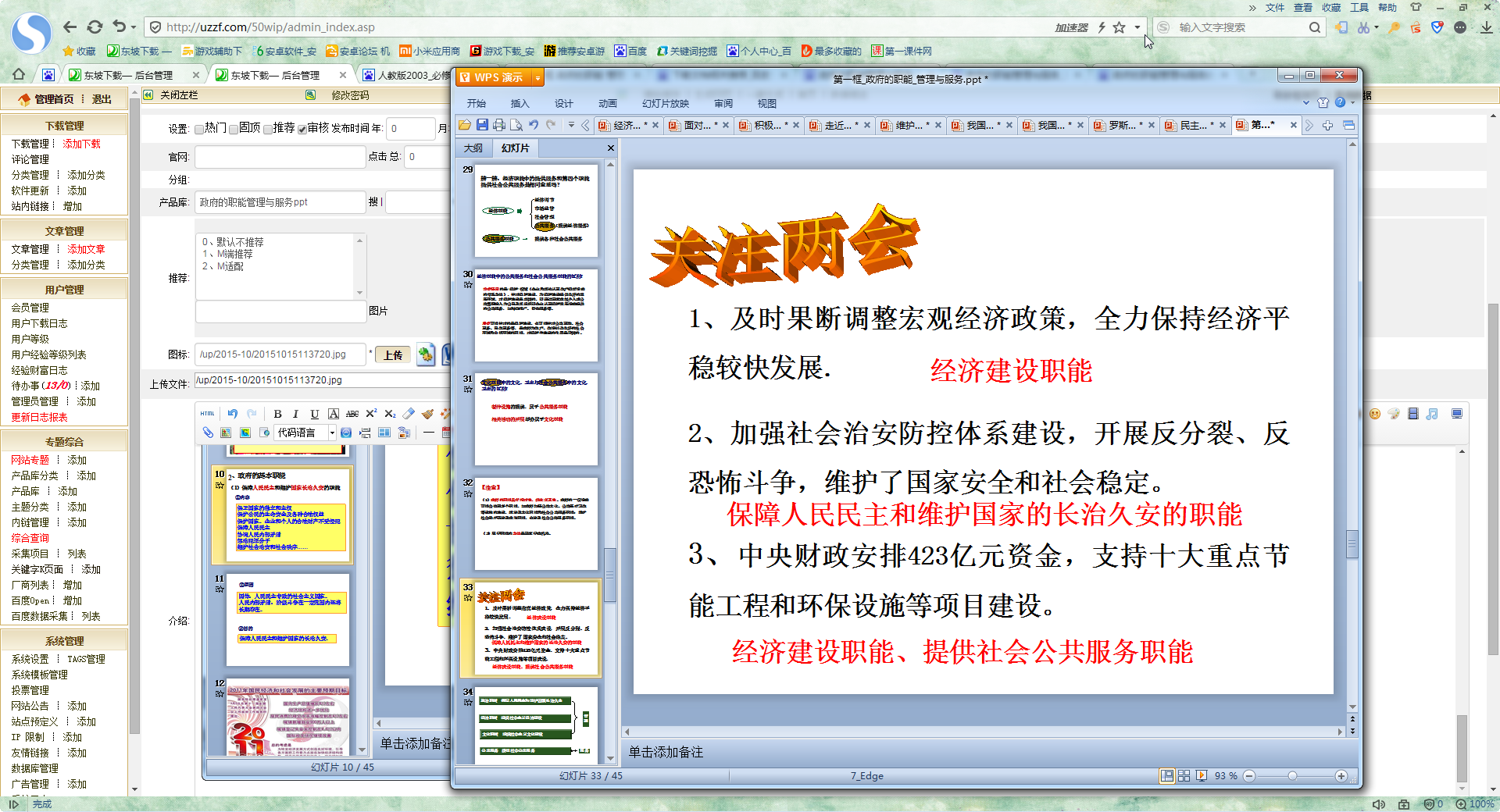Close the slide thumbnail pane in WPS

pyautogui.click(x=611, y=148)
